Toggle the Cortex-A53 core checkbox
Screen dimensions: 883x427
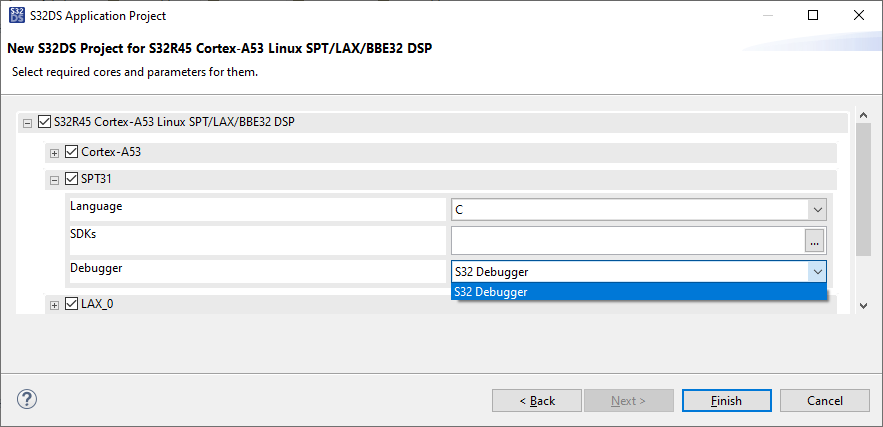pyautogui.click(x=71, y=152)
